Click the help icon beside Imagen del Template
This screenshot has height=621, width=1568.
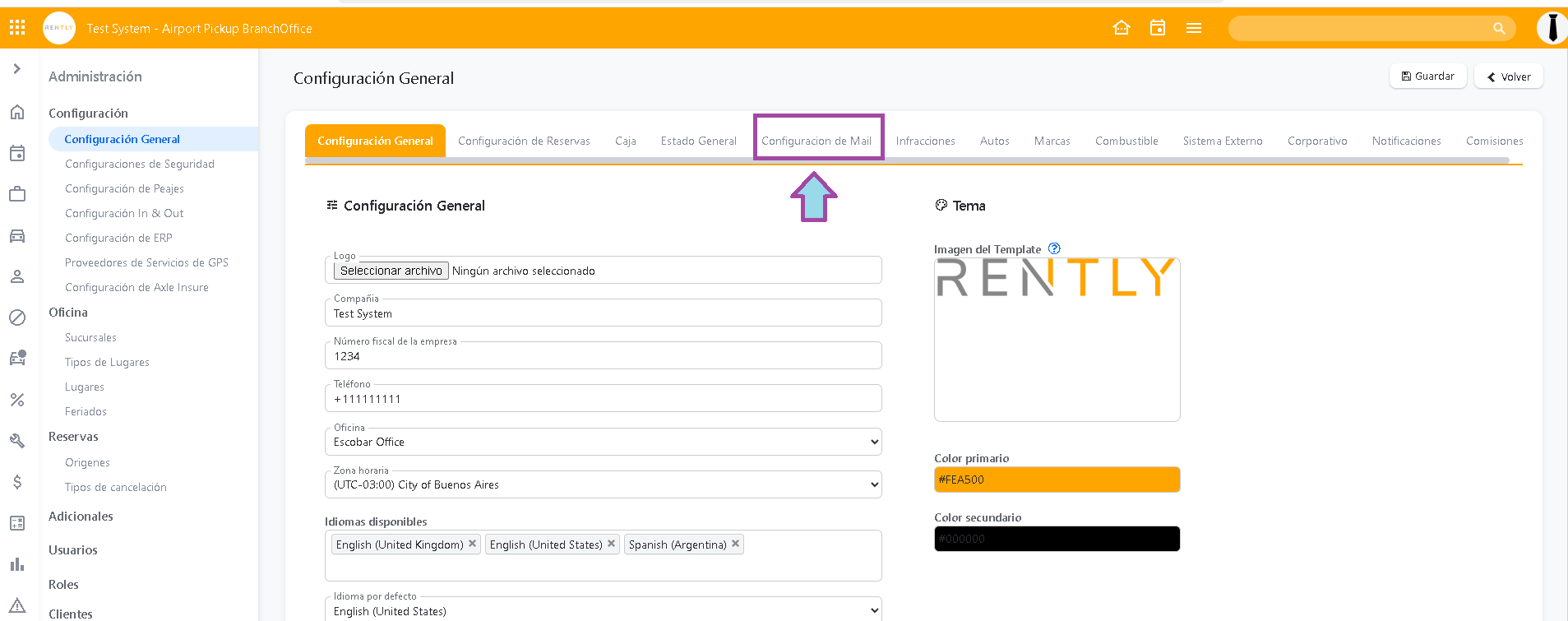1054,248
